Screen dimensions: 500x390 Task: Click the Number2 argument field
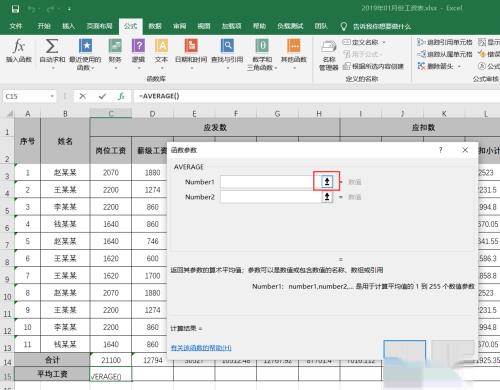pos(271,197)
